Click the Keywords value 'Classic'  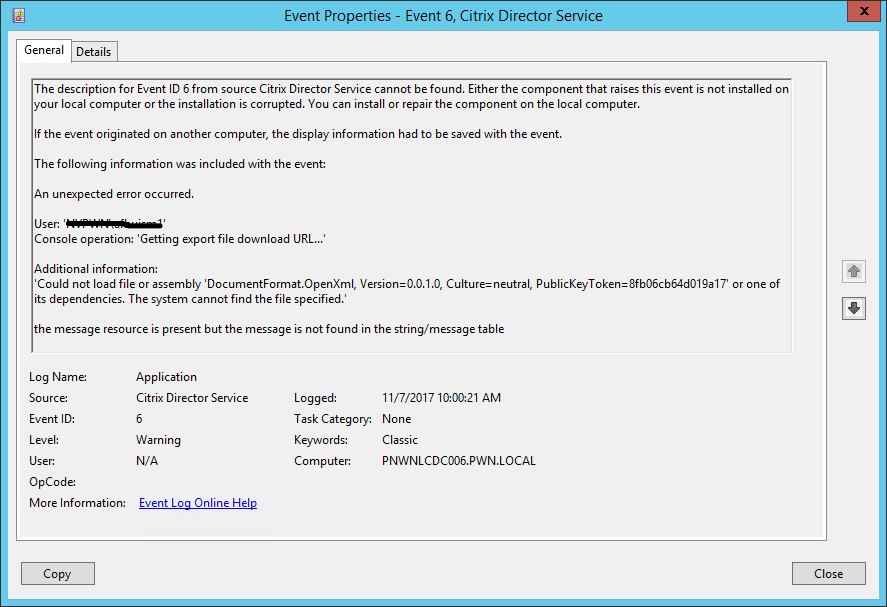point(400,440)
